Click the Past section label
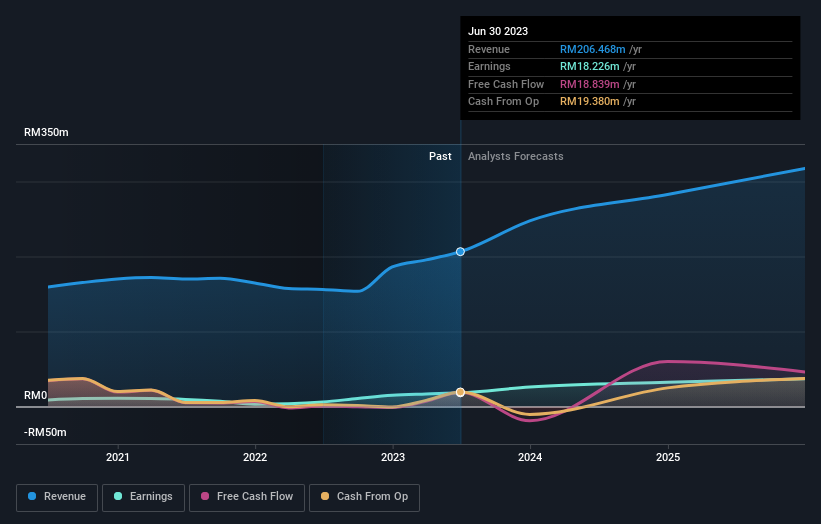Viewport: 821px width, 524px height. click(x=440, y=156)
